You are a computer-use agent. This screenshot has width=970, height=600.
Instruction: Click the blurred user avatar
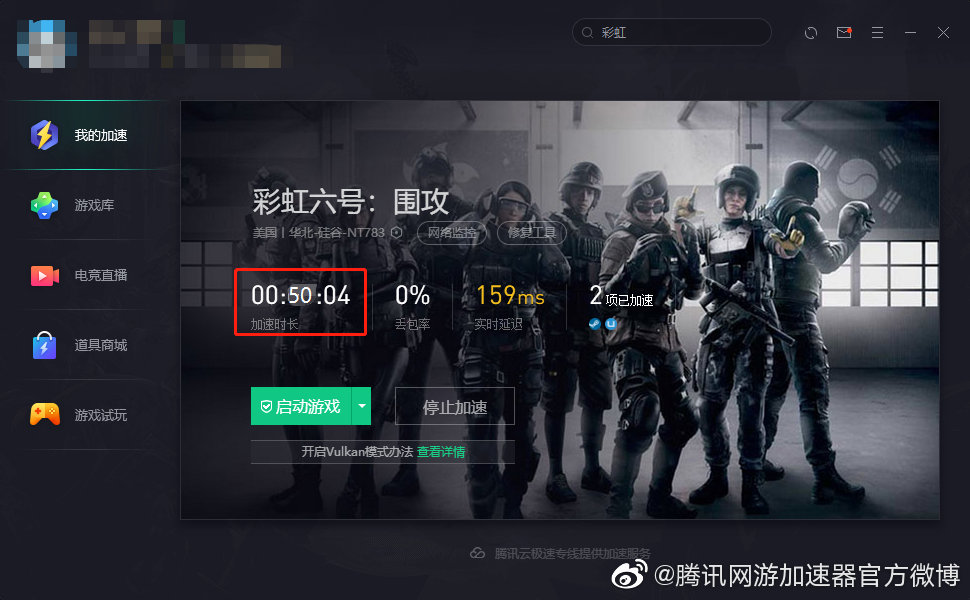click(47, 43)
